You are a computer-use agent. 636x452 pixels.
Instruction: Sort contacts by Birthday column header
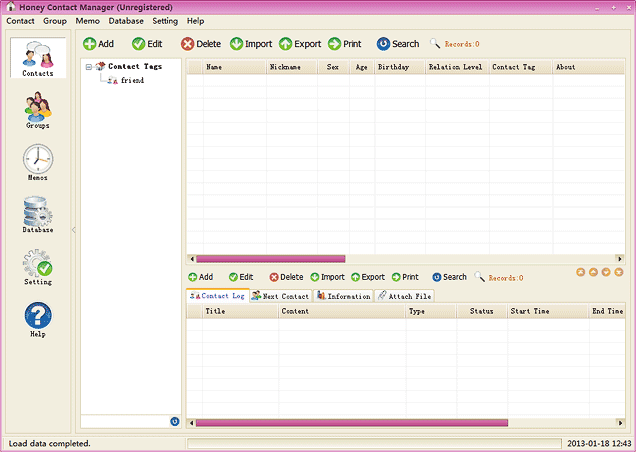(400, 67)
